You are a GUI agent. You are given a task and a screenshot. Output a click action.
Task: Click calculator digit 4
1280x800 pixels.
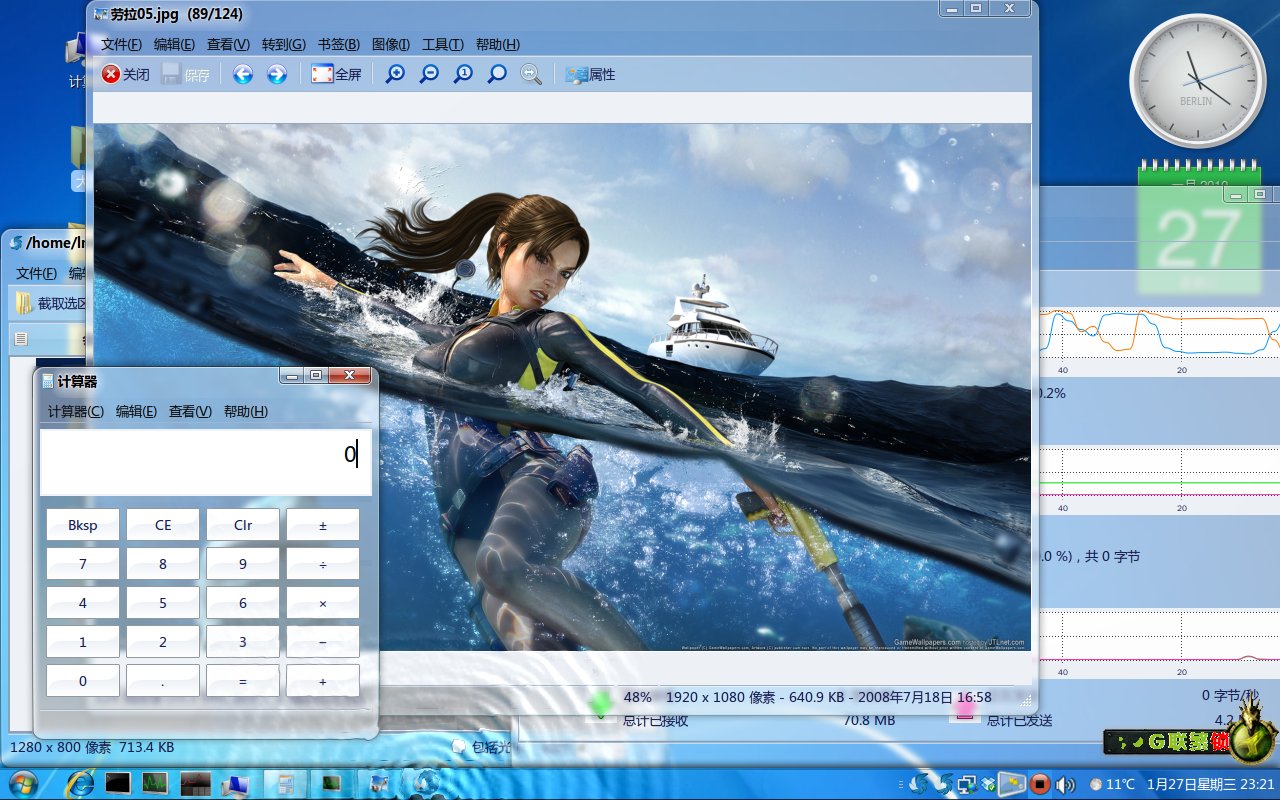(83, 603)
